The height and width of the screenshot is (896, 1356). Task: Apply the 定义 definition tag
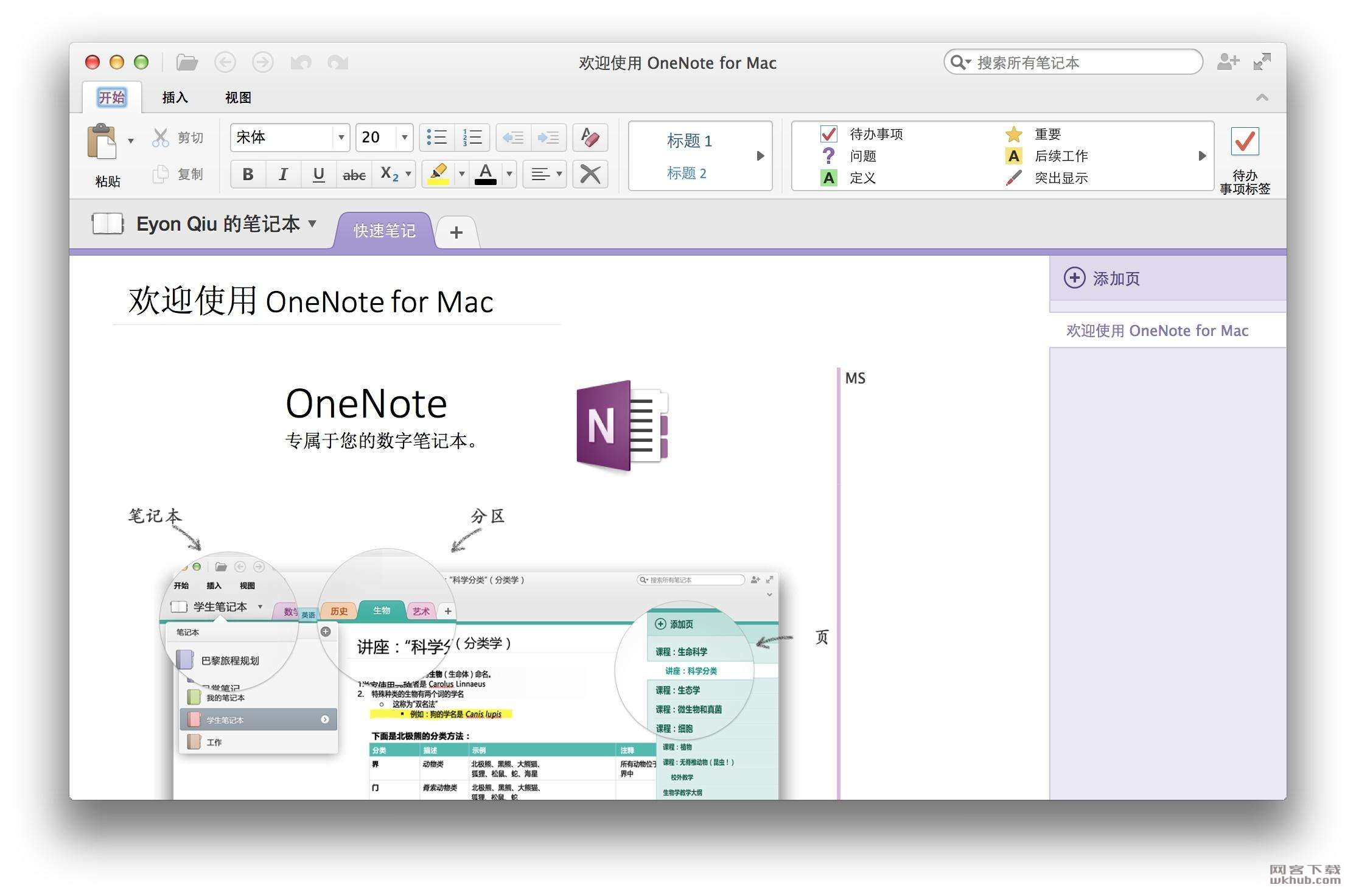pyautogui.click(x=849, y=178)
